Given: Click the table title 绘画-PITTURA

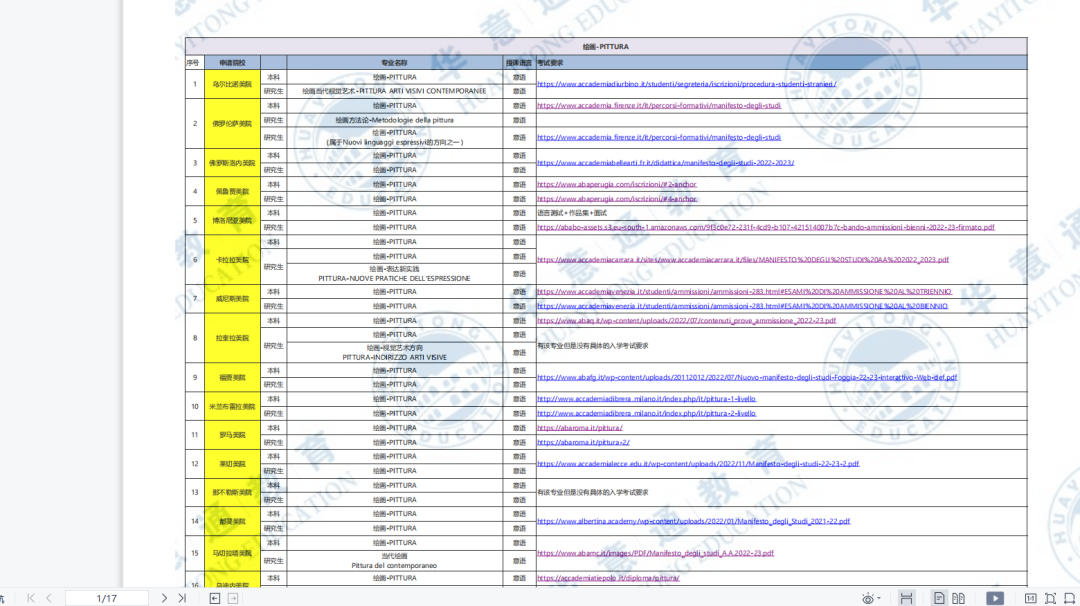Looking at the screenshot, I should tap(605, 47).
